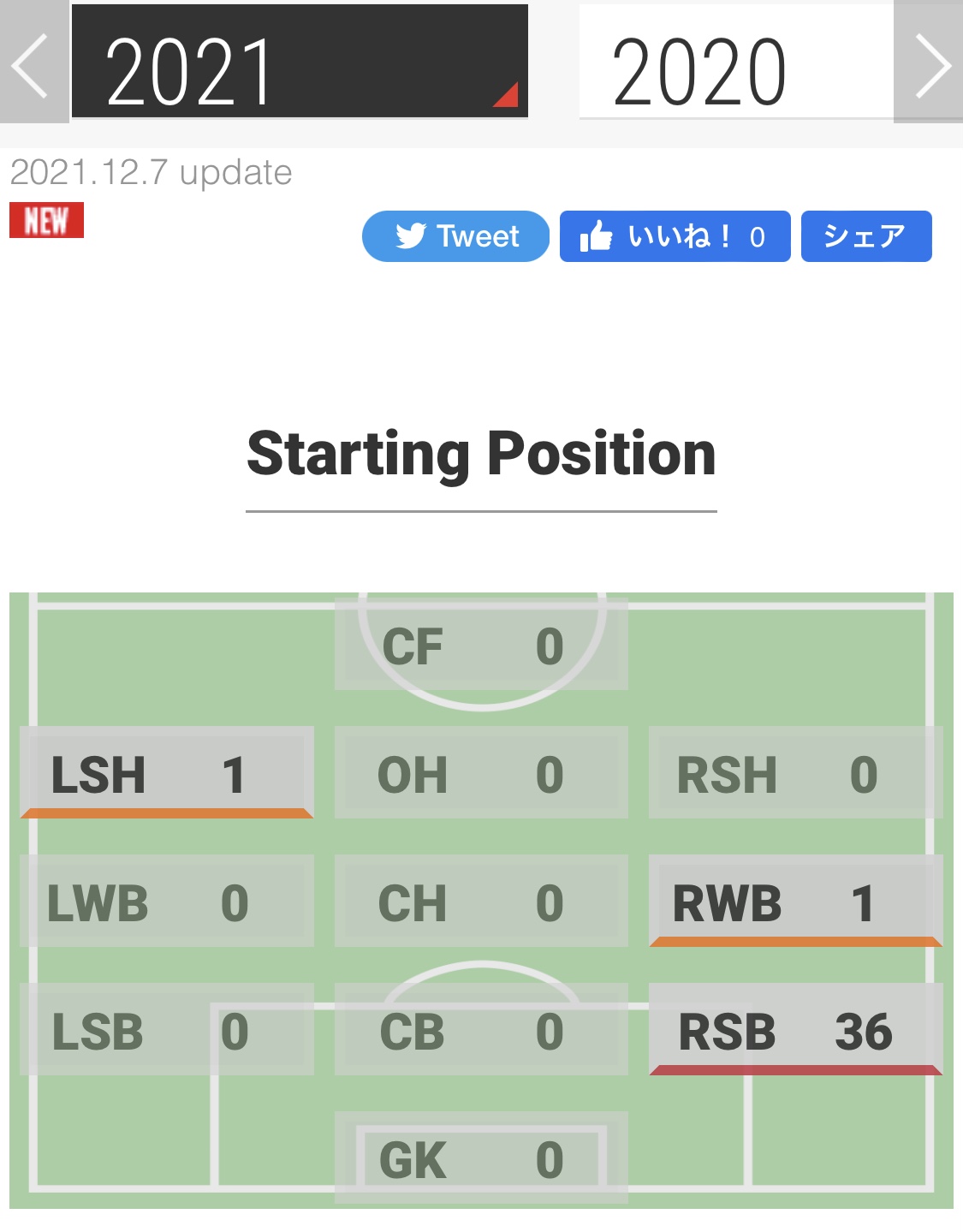Select the RWB position box
Image resolution: width=963 pixels, height=1232 pixels.
click(x=795, y=902)
